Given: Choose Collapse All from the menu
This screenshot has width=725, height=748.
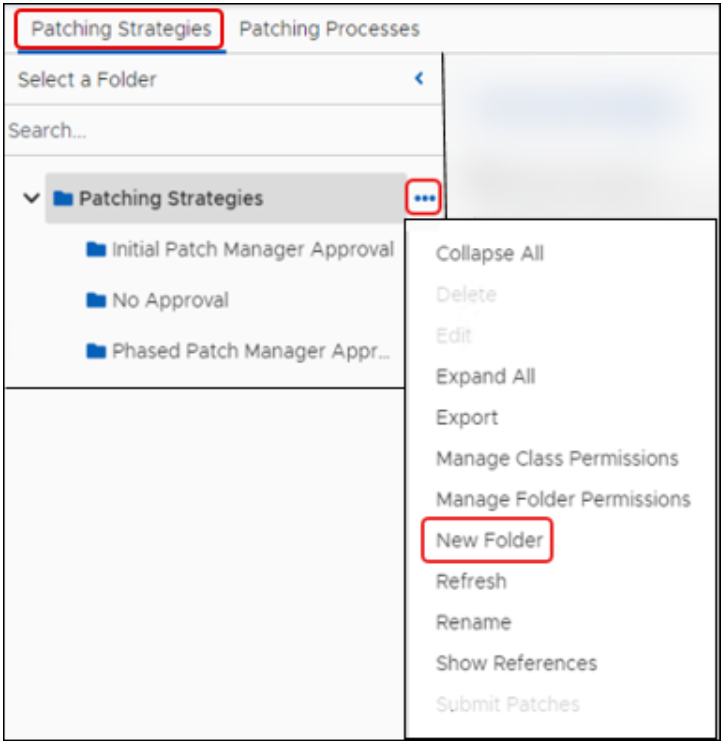Looking at the screenshot, I should point(489,253).
